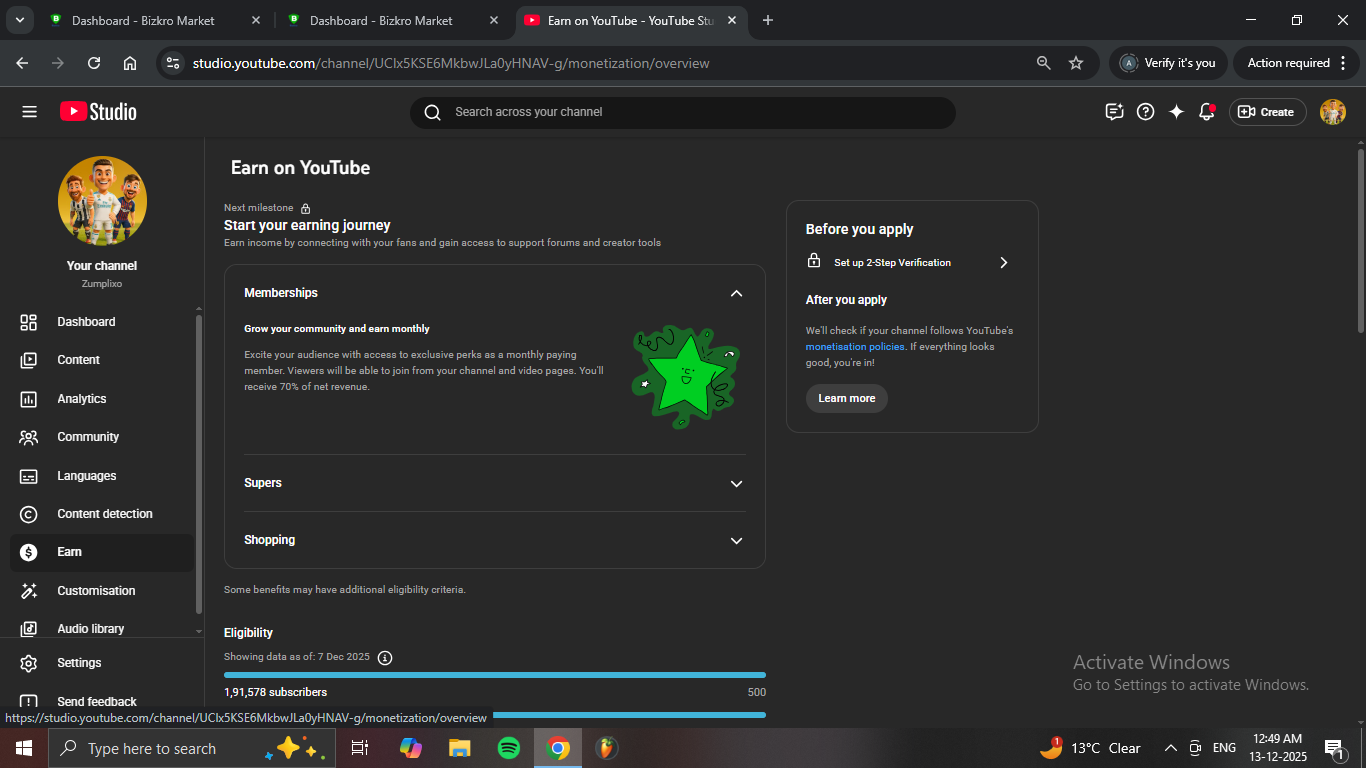Open the feedback comment icon in header
1366x768 pixels.
[1114, 112]
